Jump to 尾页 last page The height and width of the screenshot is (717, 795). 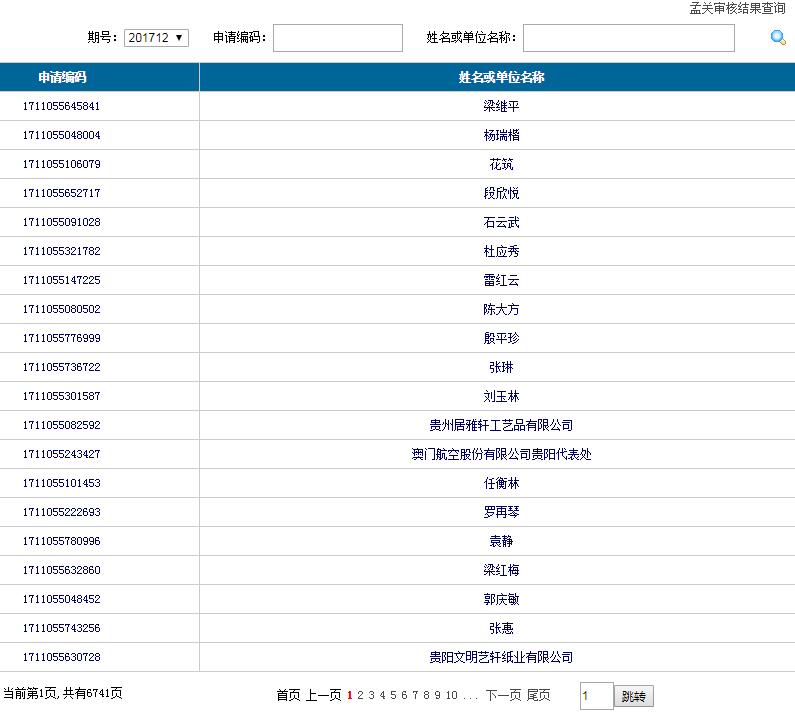pos(539,695)
